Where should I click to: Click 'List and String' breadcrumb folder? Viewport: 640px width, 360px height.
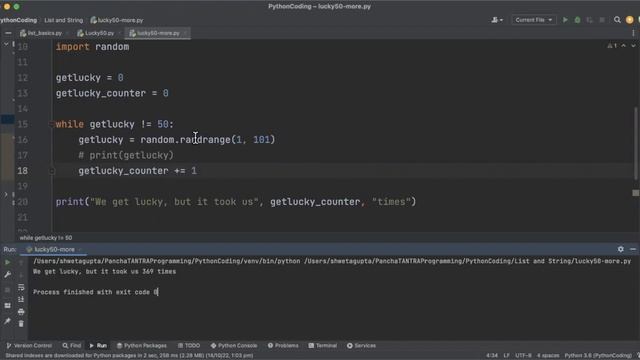coord(63,20)
